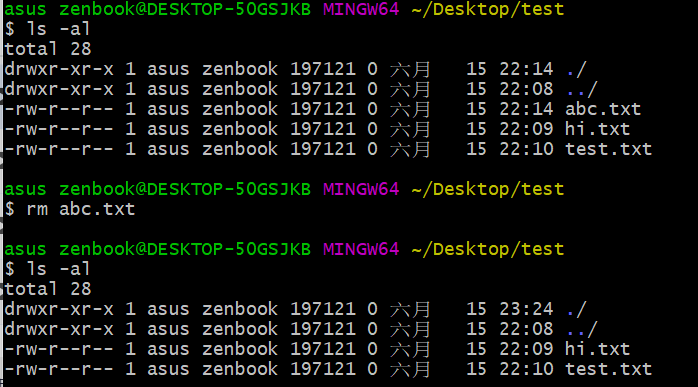Click hi.txt in the second listing
Viewport: 698px width, 387px height.
tap(597, 349)
